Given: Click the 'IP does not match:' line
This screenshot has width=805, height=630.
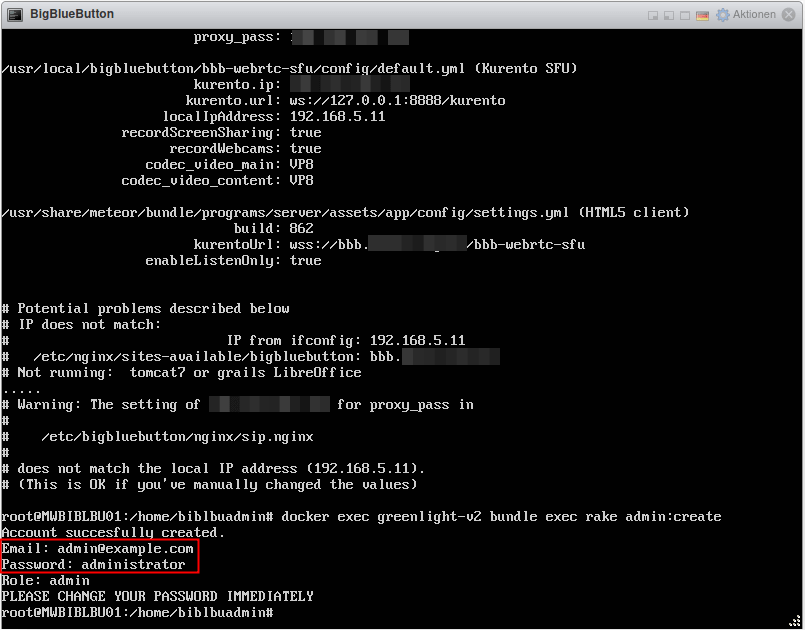Looking at the screenshot, I should [x=82, y=324].
